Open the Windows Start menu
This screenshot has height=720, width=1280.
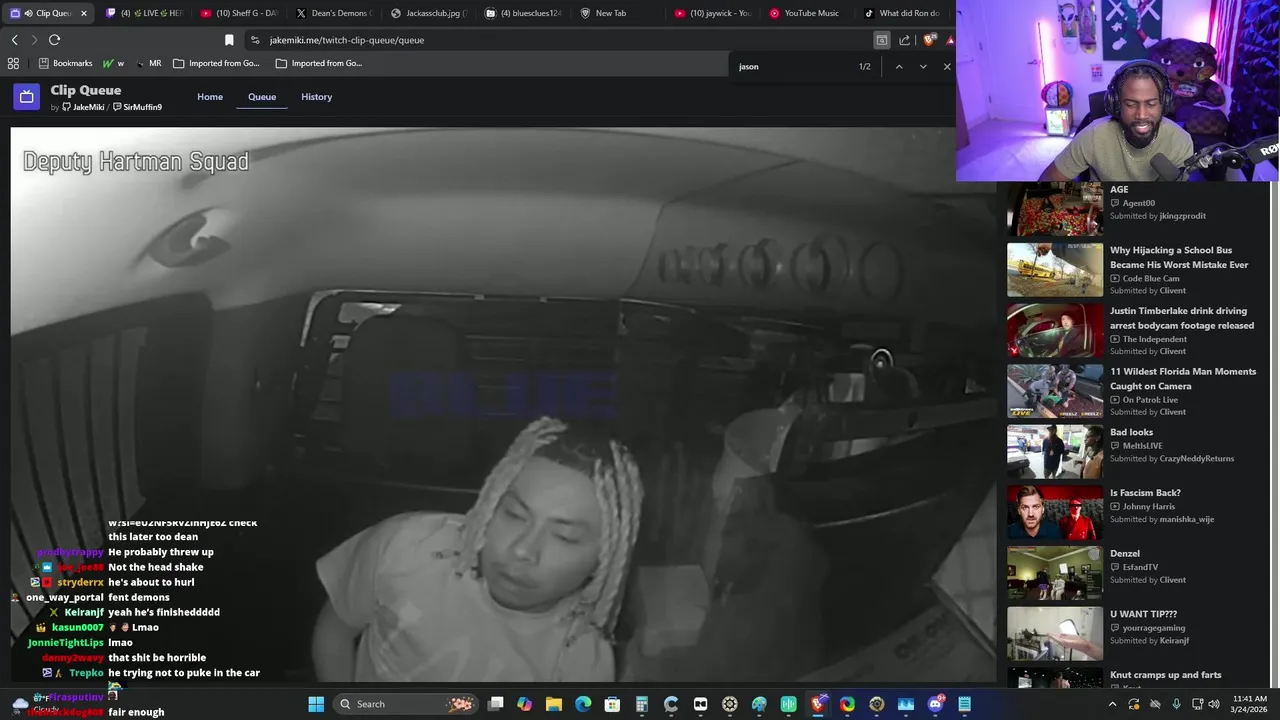coord(316,704)
